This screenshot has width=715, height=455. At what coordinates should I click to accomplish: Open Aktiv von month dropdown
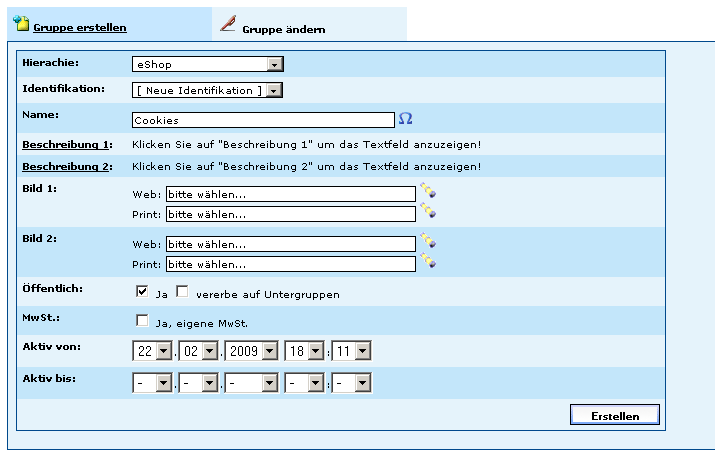tap(198, 351)
